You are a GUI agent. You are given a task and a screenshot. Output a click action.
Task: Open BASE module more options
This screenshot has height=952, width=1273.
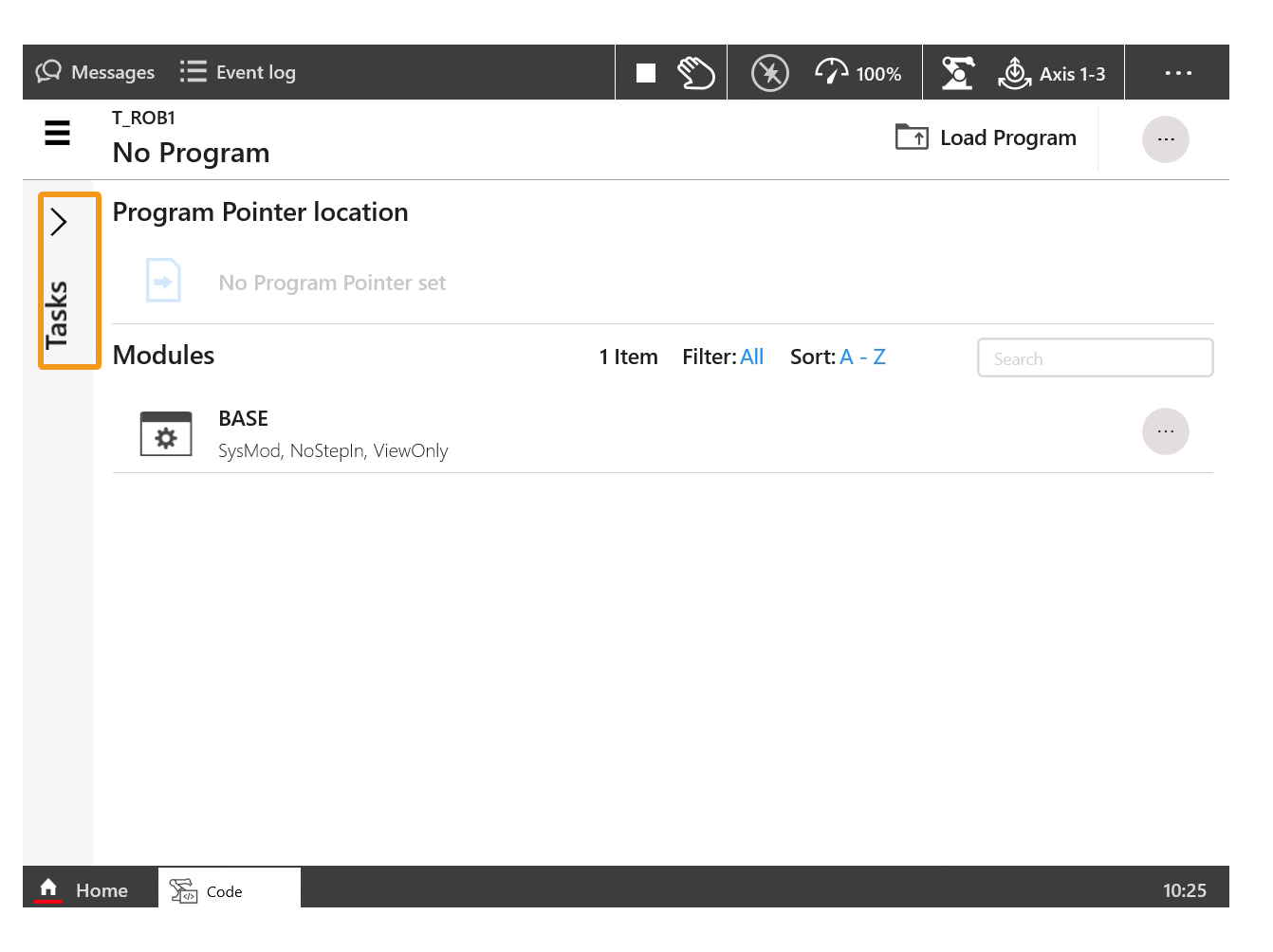pos(1165,432)
